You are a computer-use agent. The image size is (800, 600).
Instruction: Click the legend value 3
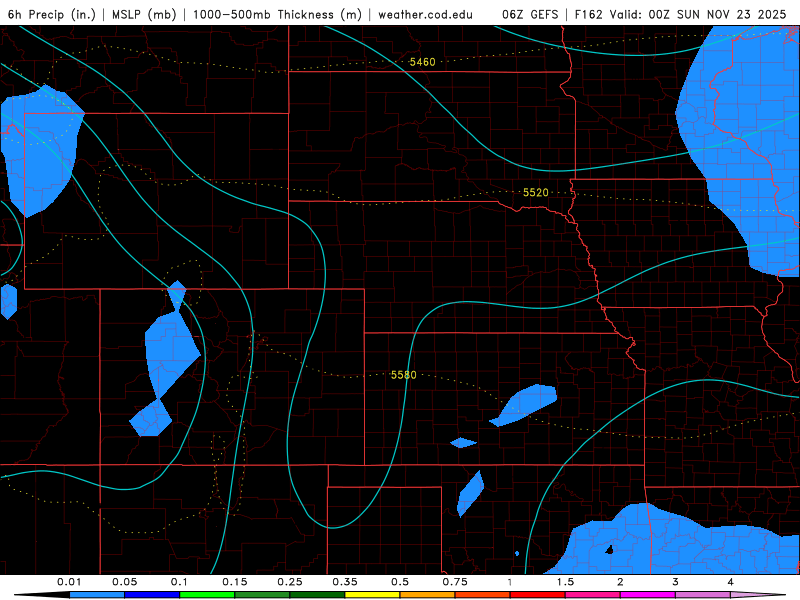676,582
